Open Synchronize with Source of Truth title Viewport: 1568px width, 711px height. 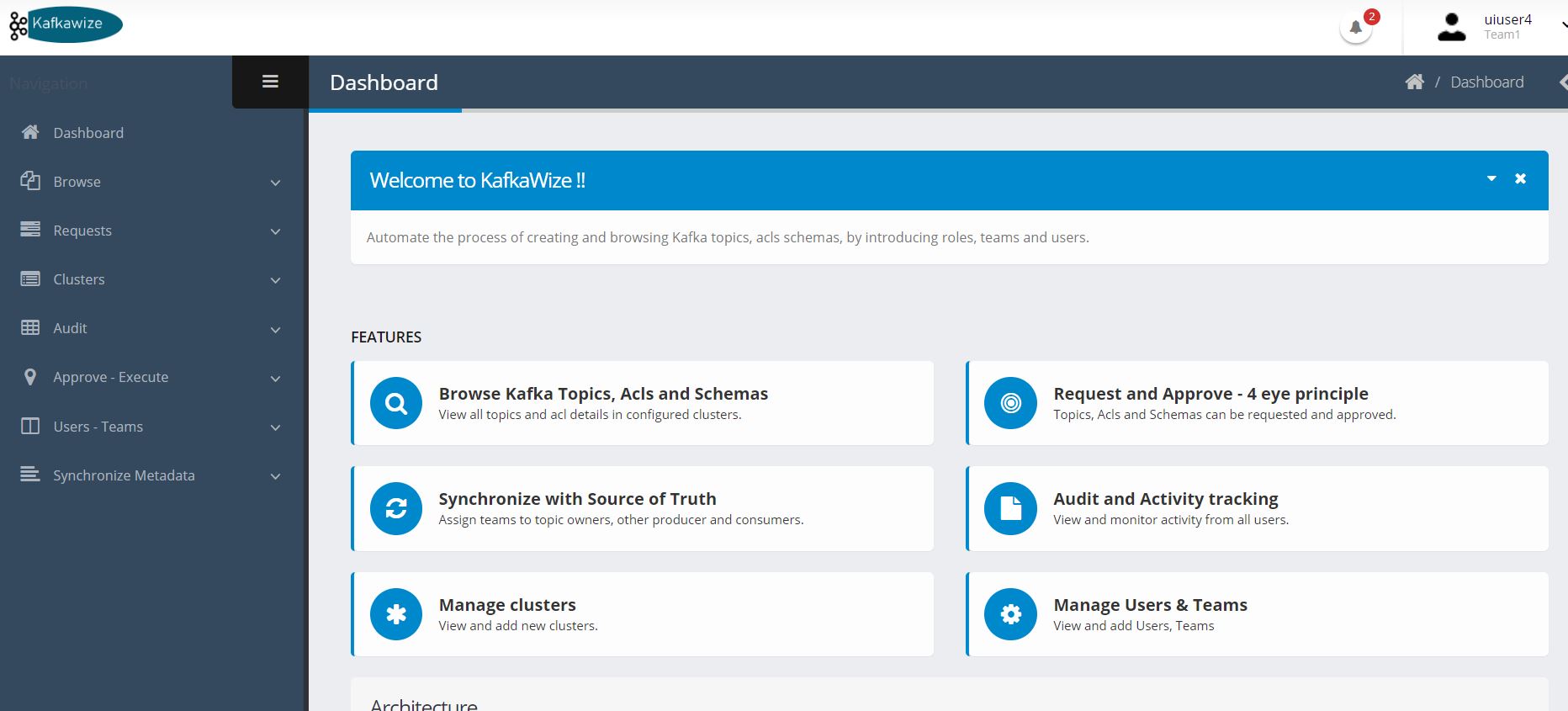[x=577, y=499]
